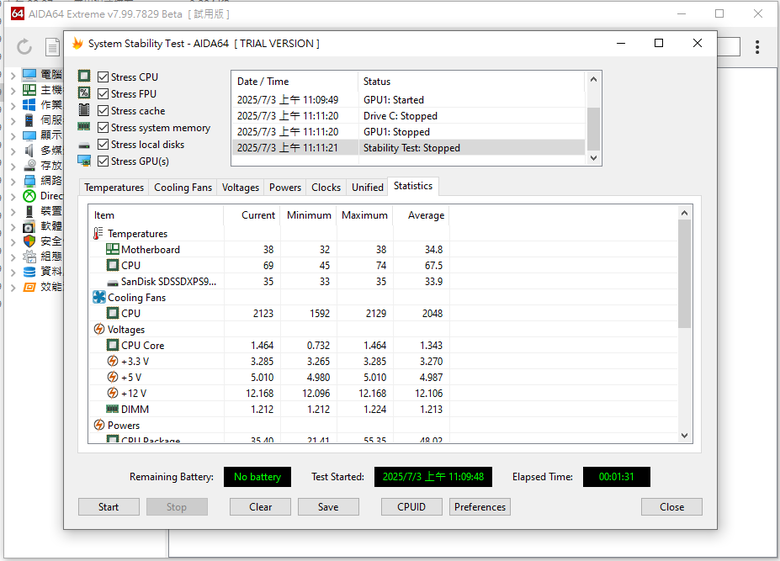Click the CPU chip icon beside Stress CPU
This screenshot has width=780, height=561.
[x=84, y=76]
